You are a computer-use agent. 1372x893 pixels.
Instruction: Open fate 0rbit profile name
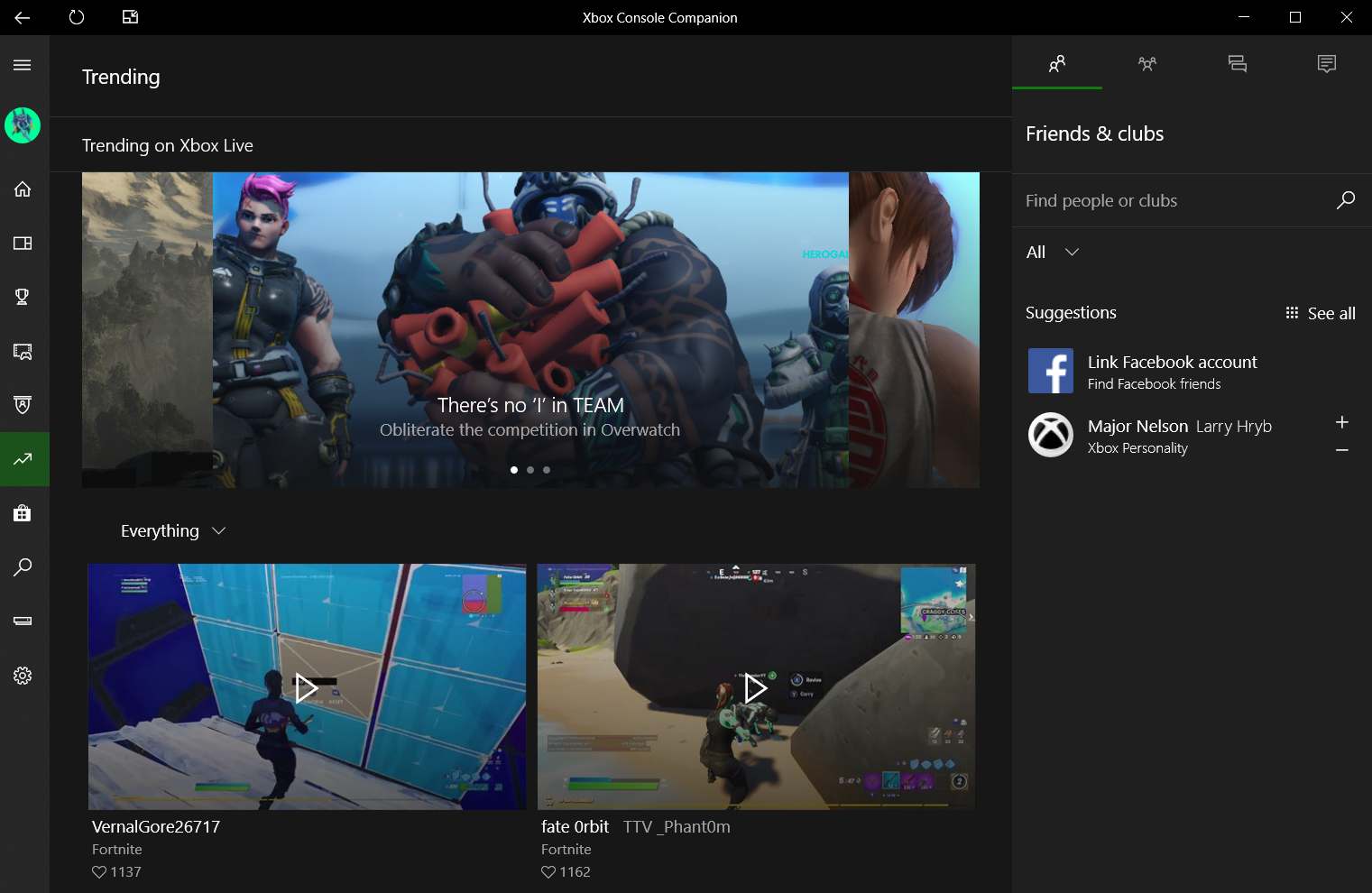575,826
